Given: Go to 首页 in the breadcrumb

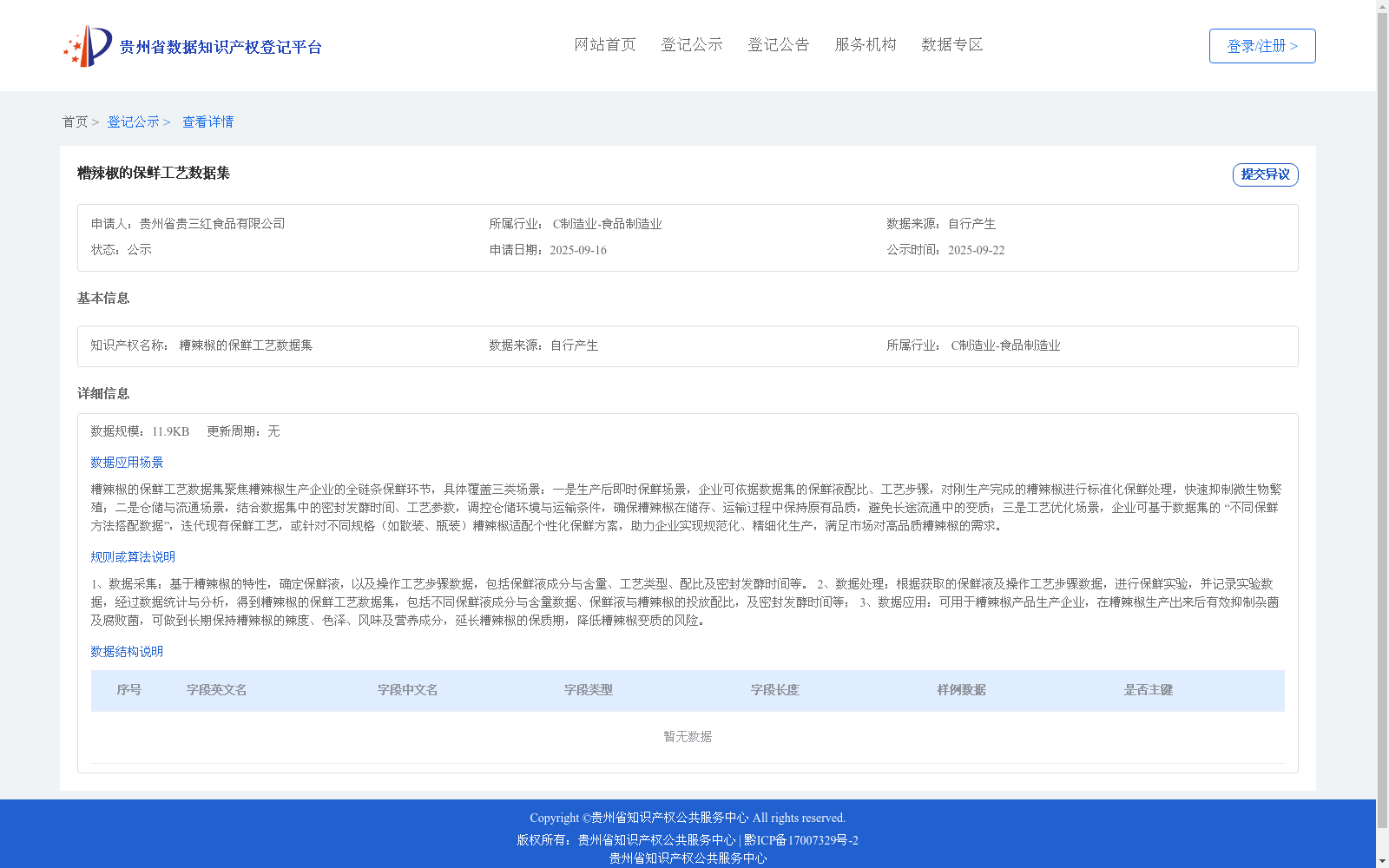Looking at the screenshot, I should pyautogui.click(x=75, y=122).
